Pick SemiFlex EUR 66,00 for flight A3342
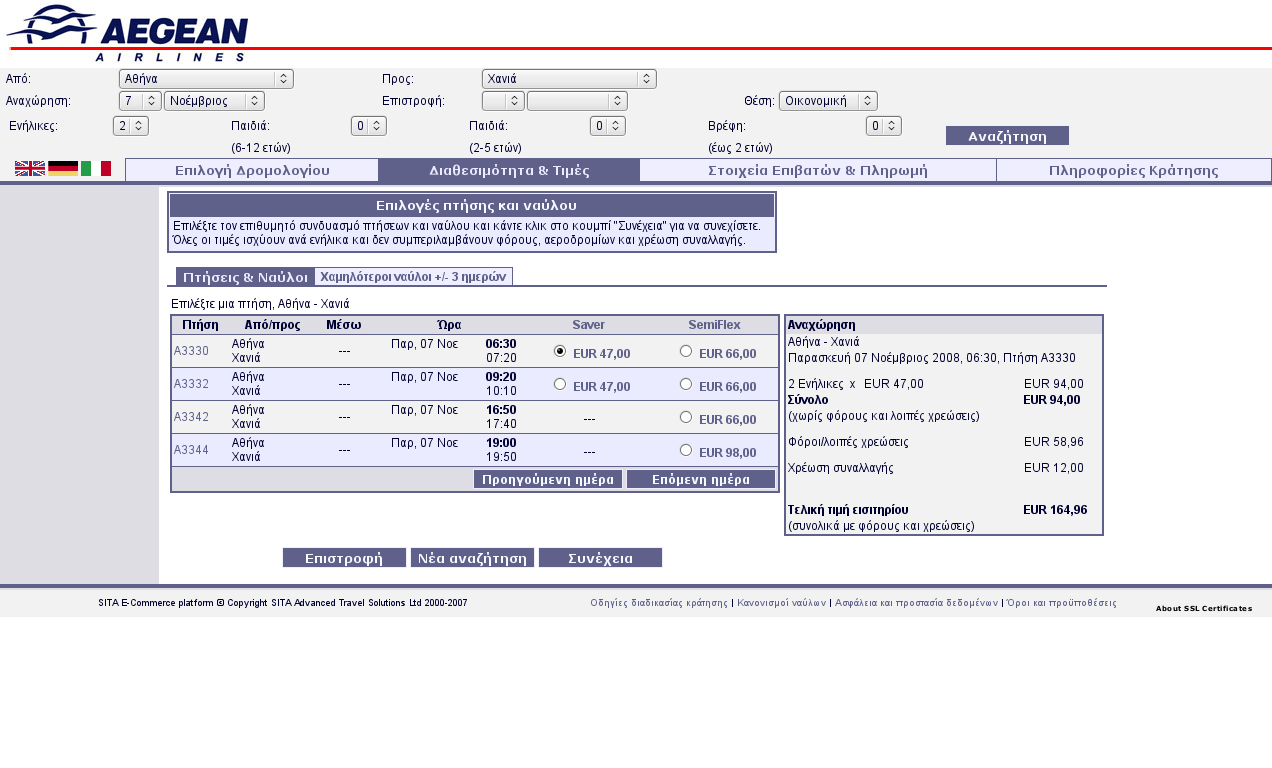Viewport: 1272px width, 768px height. [686, 417]
